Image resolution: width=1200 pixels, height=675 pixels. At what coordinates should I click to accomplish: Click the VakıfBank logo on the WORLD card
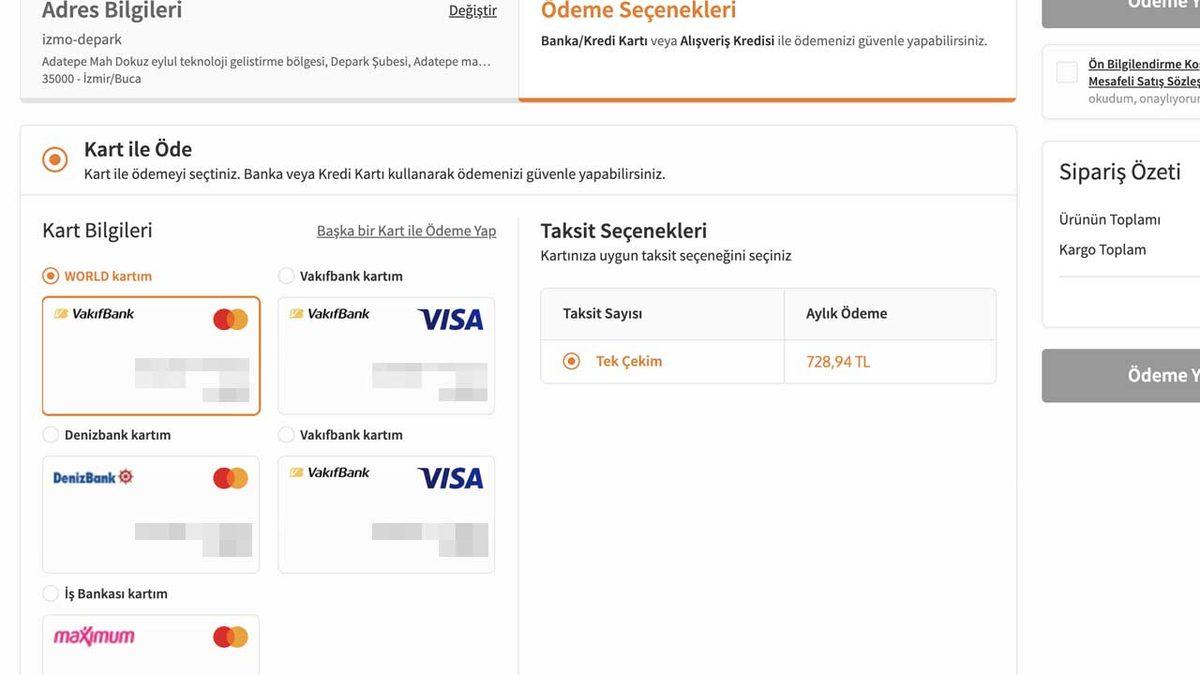click(x=91, y=313)
